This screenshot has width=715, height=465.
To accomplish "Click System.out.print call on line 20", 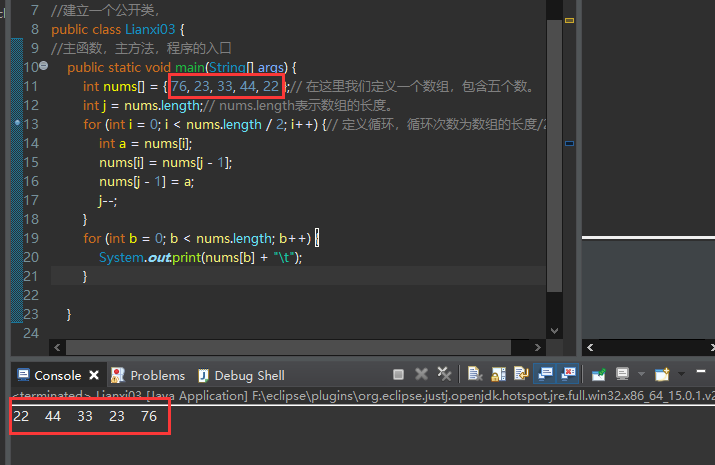I will click(x=201, y=258).
